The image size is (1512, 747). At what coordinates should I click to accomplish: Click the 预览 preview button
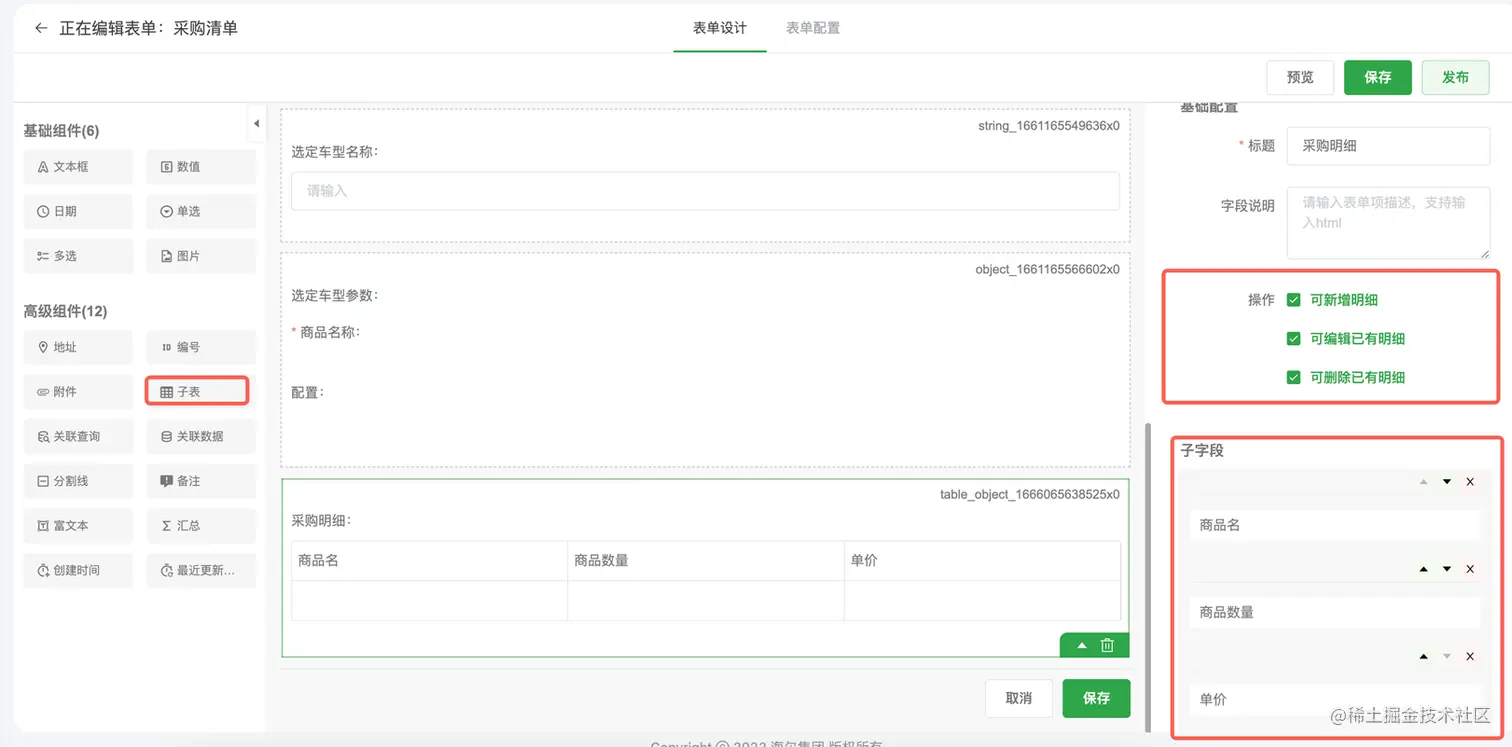click(x=1300, y=77)
